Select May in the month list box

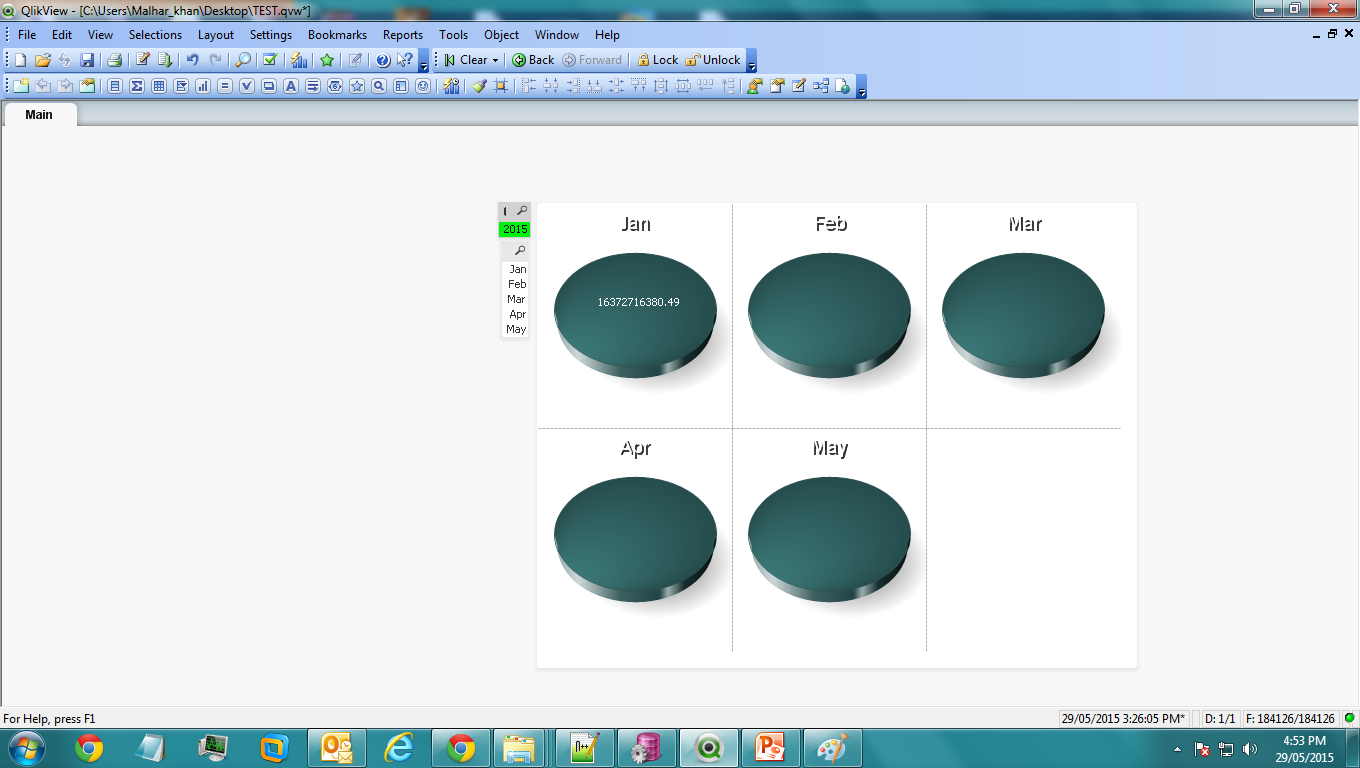coord(516,329)
